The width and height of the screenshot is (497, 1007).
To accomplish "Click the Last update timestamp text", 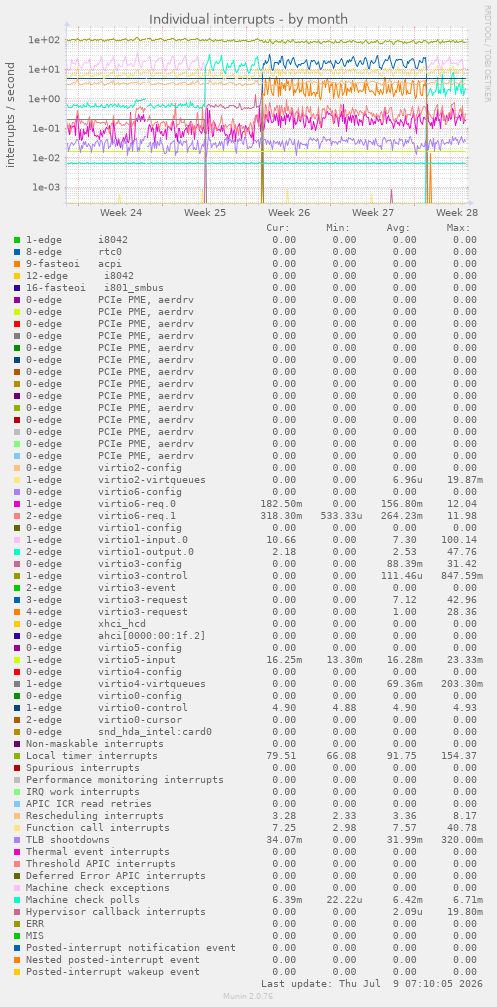I will point(369,984).
